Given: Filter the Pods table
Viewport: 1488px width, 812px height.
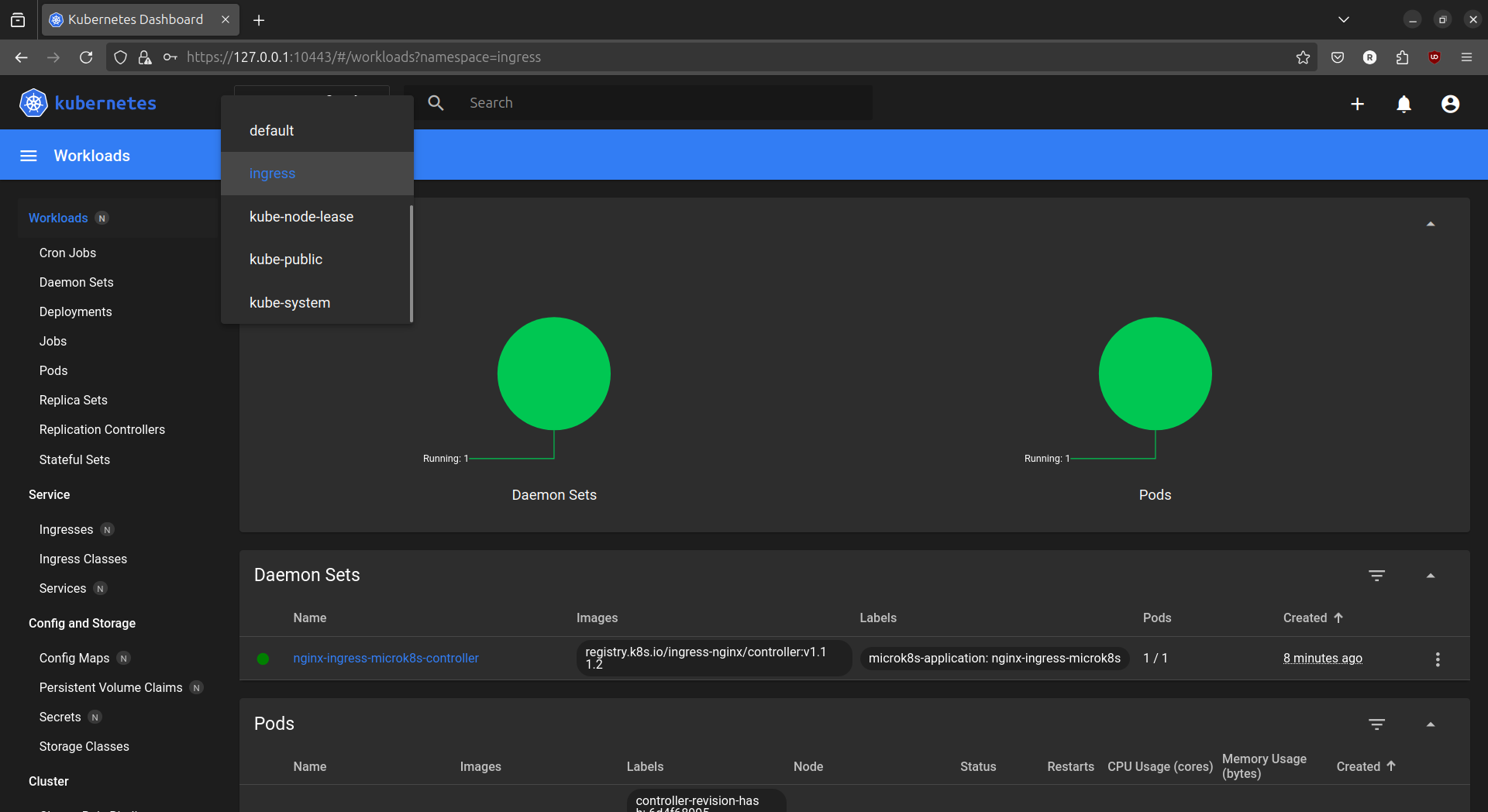Looking at the screenshot, I should [x=1376, y=724].
